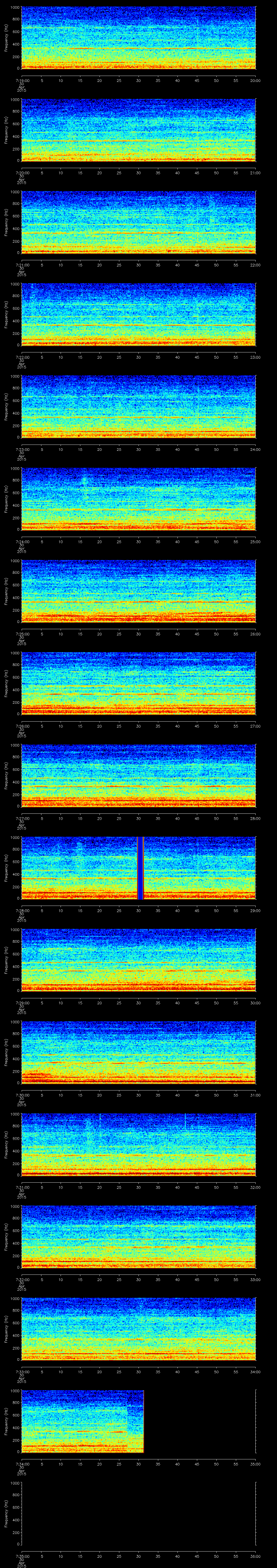Click the 23:00 end time label
This screenshot has width=277, height=1568.
255,357
